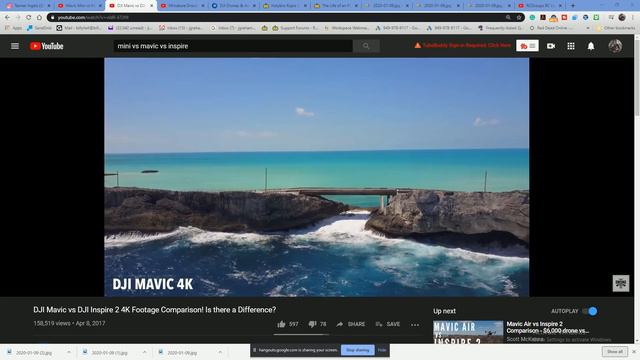Click the browser back arrow

pyautogui.click(x=7, y=18)
